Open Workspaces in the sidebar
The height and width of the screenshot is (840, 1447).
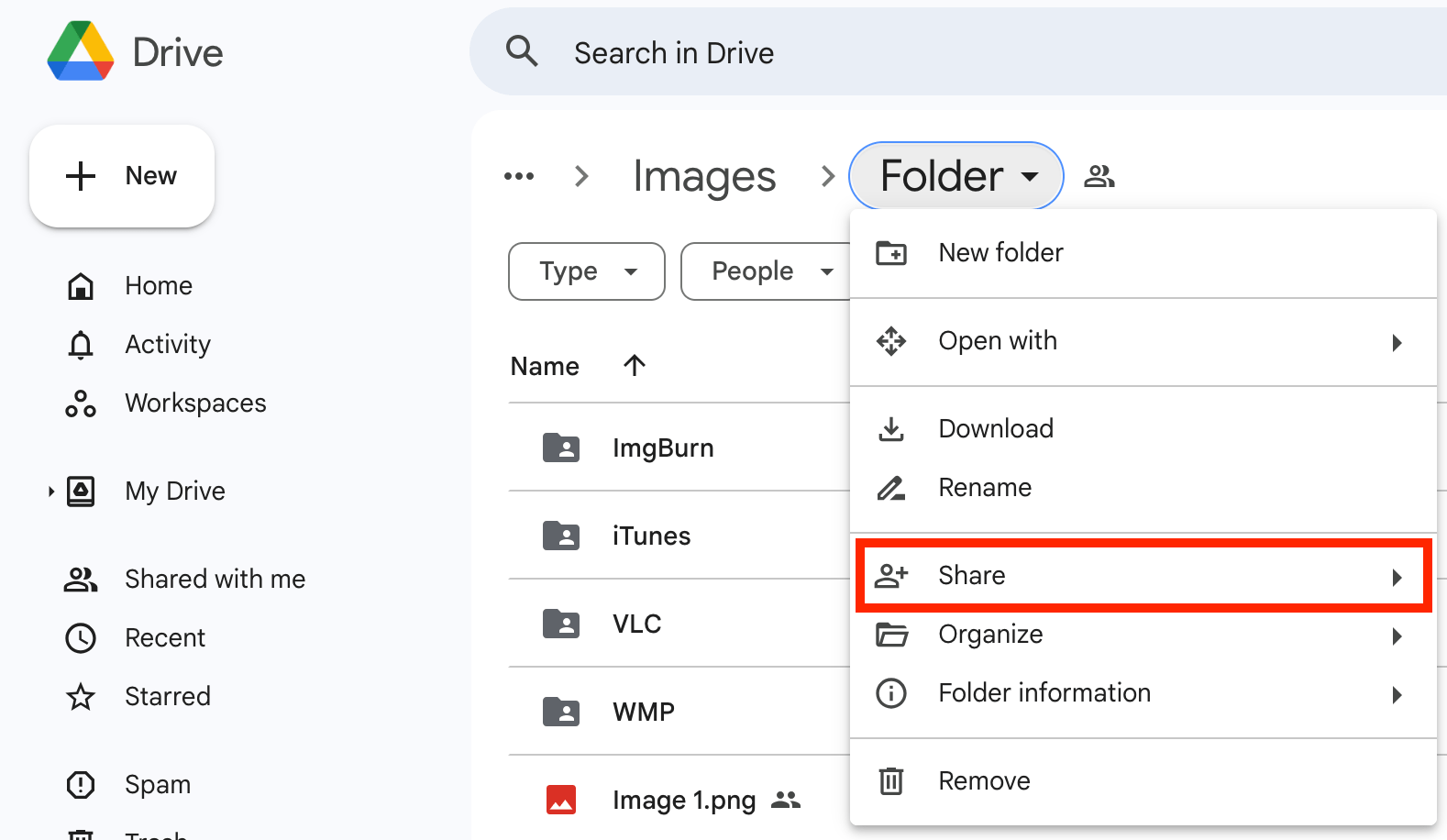[195, 403]
